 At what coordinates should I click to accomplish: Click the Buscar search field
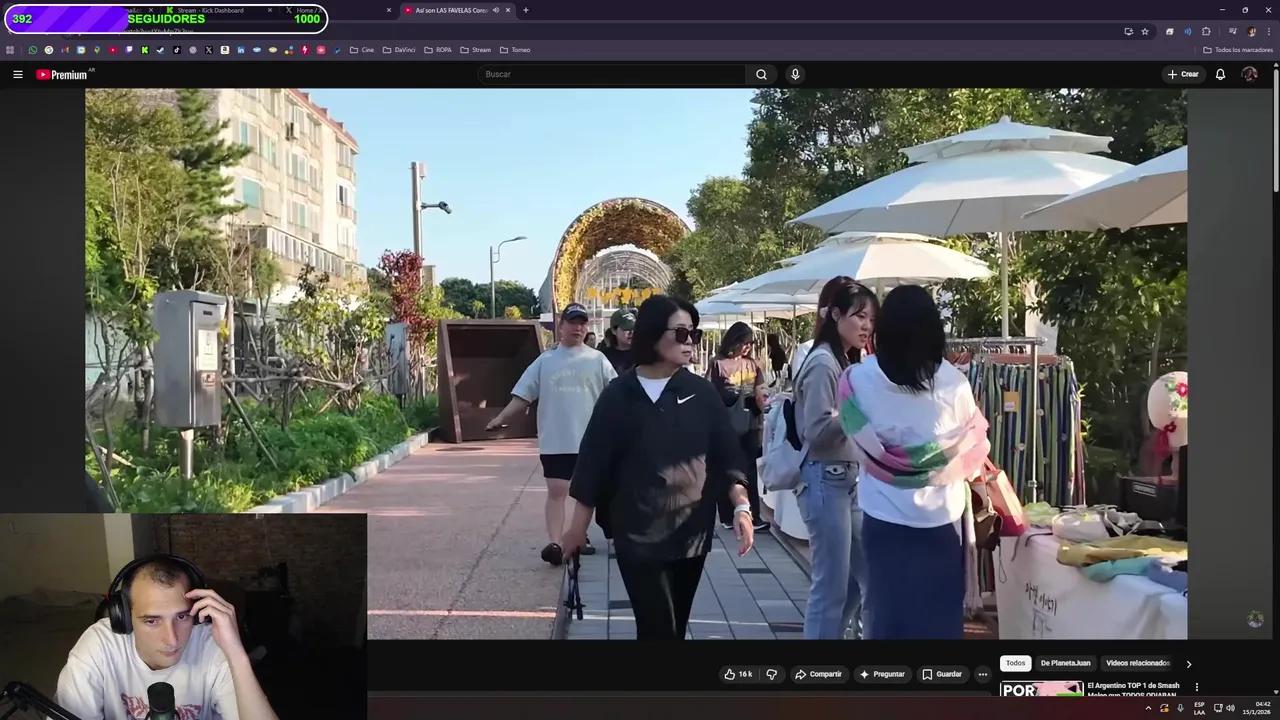pyautogui.click(x=600, y=74)
